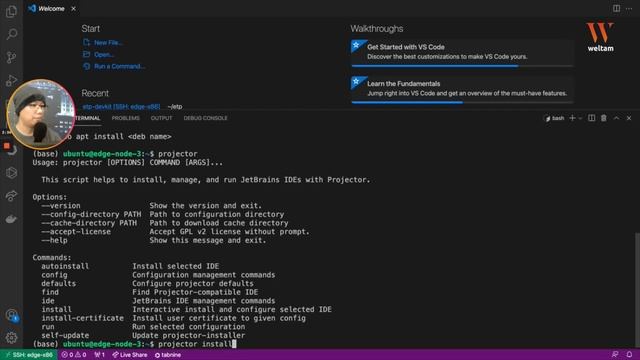Open the launch profile dropdown arrow
Screen dimensions: 640x360
click(x=580, y=118)
